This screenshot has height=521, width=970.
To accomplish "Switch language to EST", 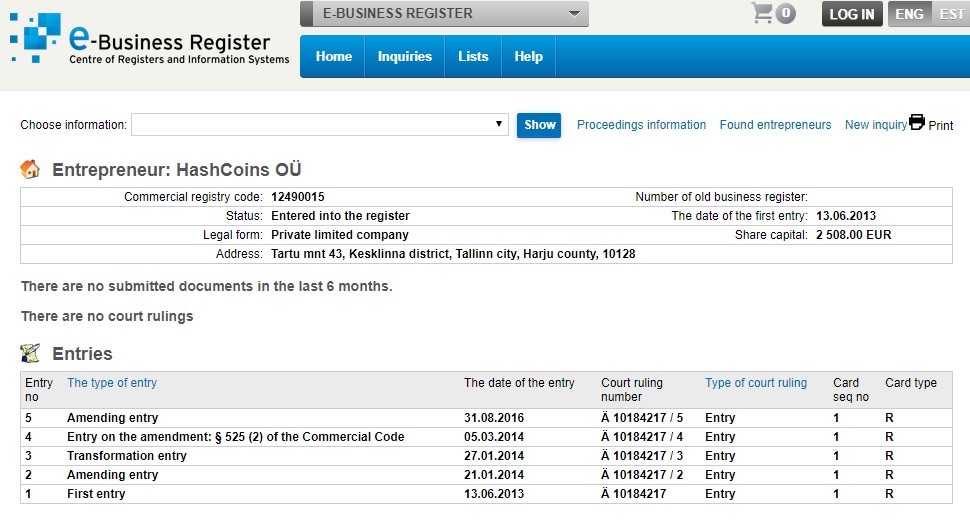I will pyautogui.click(x=951, y=14).
